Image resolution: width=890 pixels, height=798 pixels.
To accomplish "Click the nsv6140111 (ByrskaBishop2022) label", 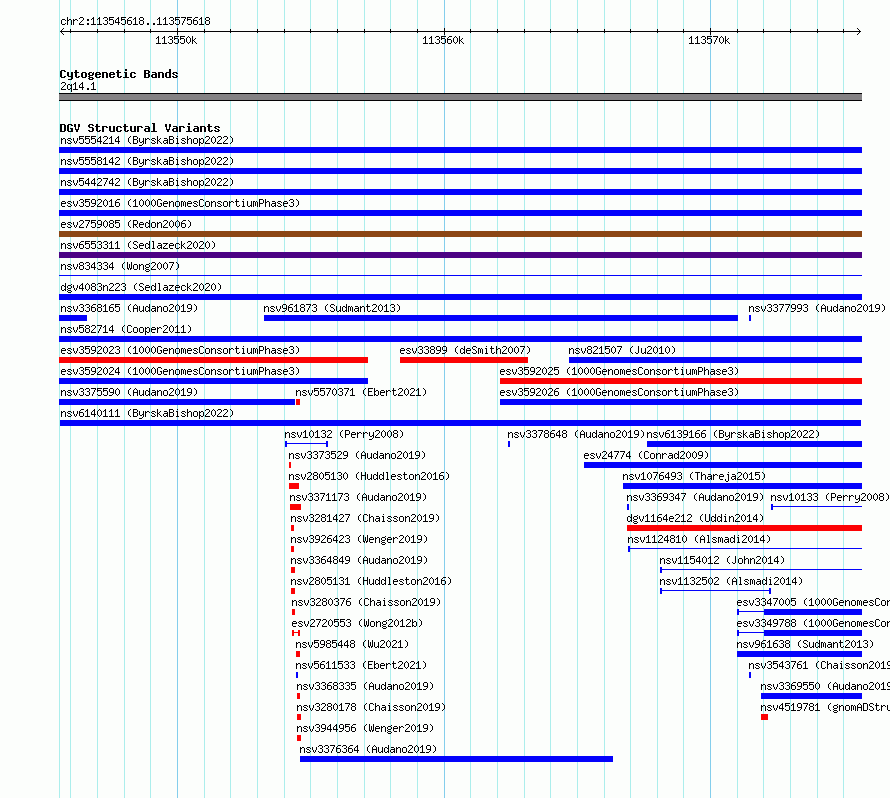I will coord(147,413).
